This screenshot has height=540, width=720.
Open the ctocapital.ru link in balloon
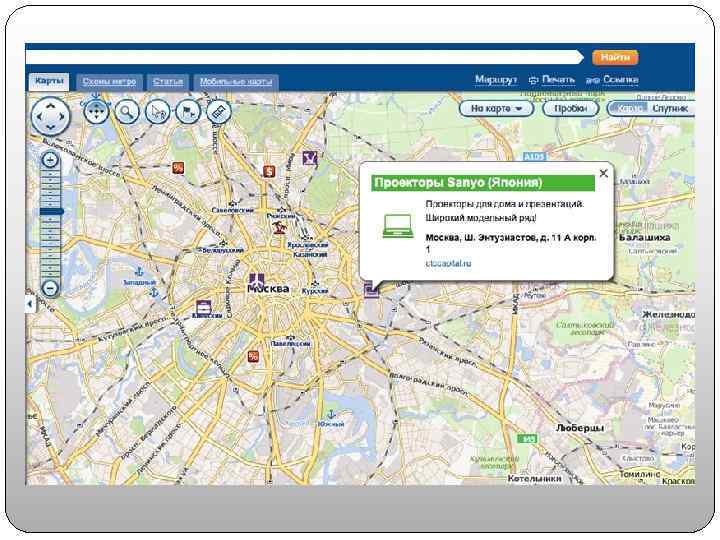pos(448,264)
